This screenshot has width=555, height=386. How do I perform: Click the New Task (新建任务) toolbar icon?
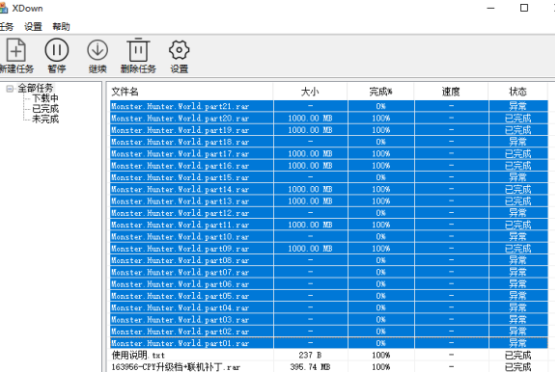click(16, 50)
